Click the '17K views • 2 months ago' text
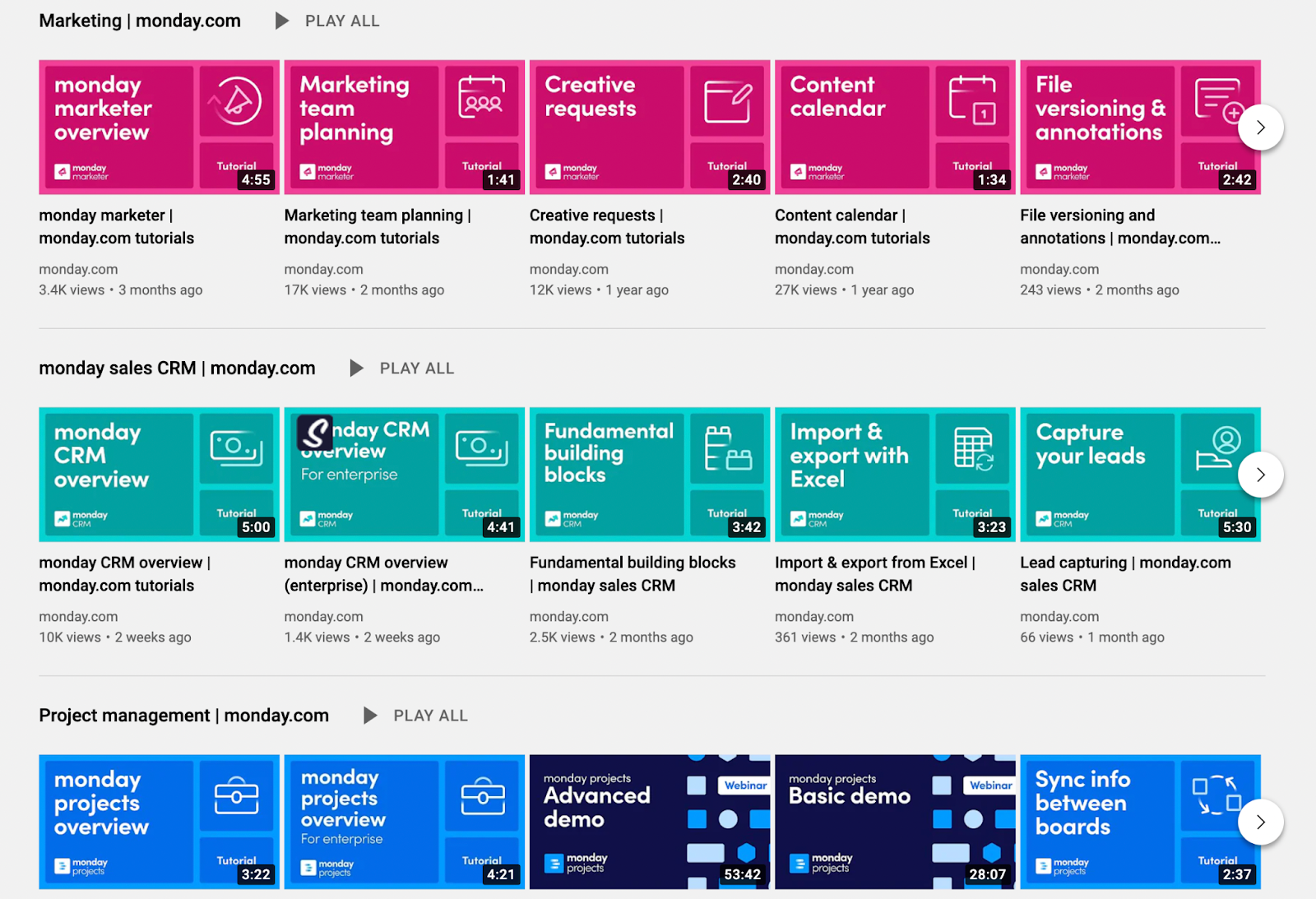Viewport: 1316px width, 899px height. point(364,290)
